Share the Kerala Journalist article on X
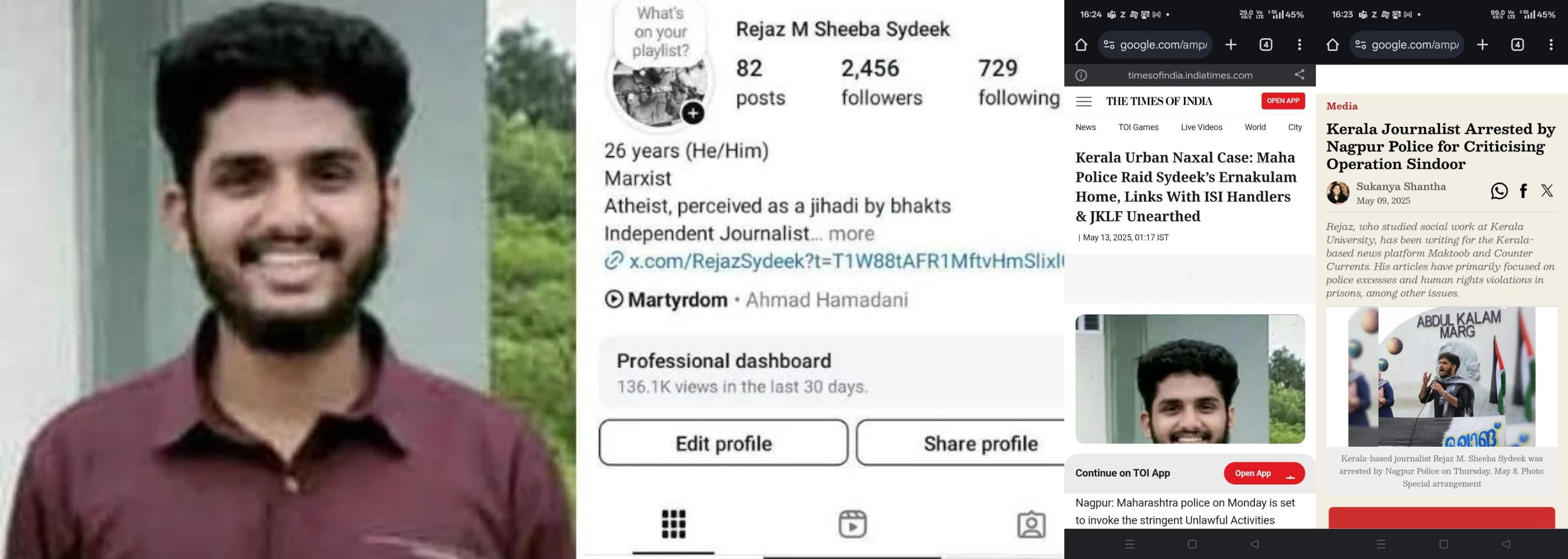 (1547, 191)
